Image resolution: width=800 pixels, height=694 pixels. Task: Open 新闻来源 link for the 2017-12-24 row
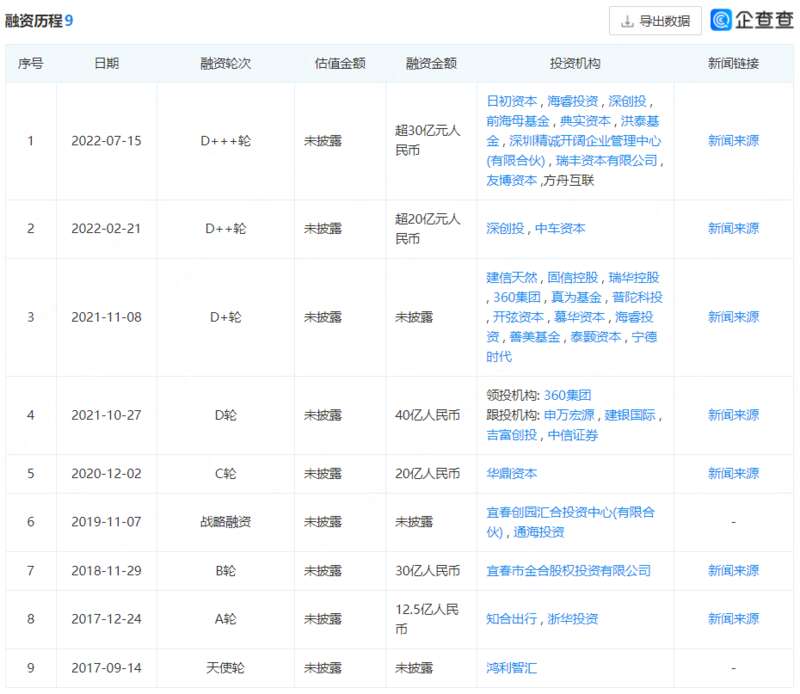[733, 619]
